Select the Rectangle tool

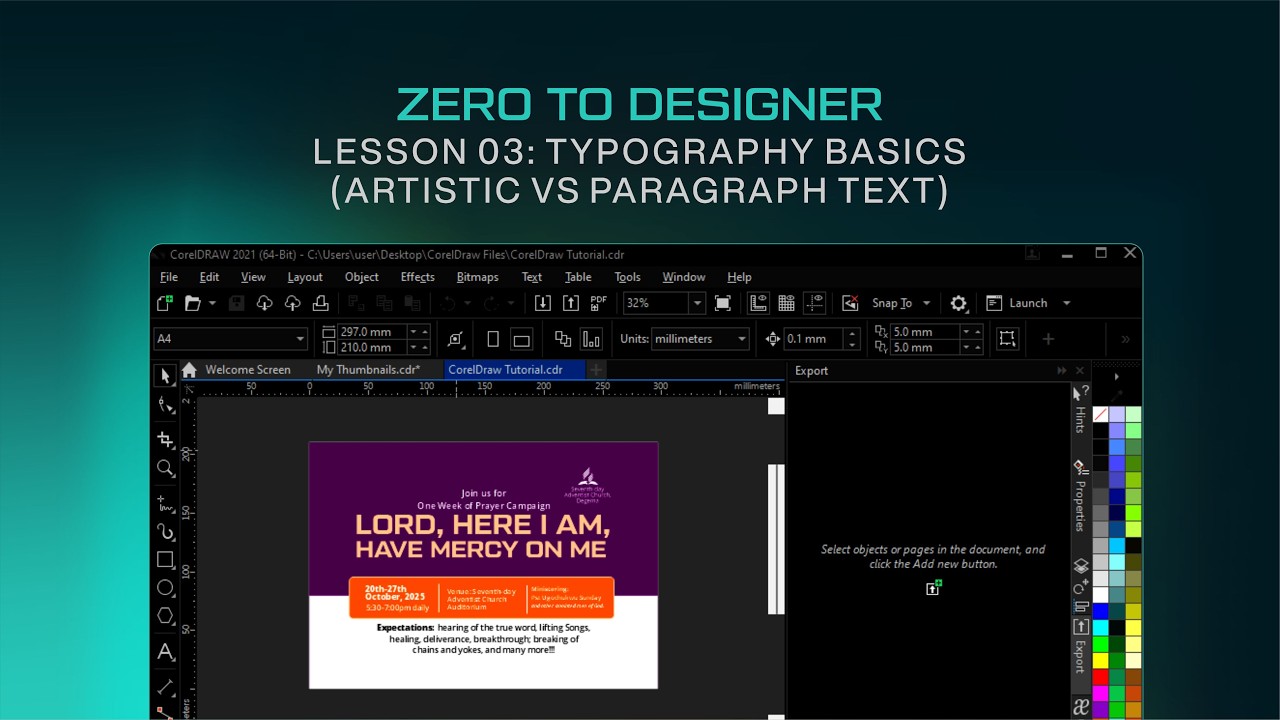click(x=166, y=560)
